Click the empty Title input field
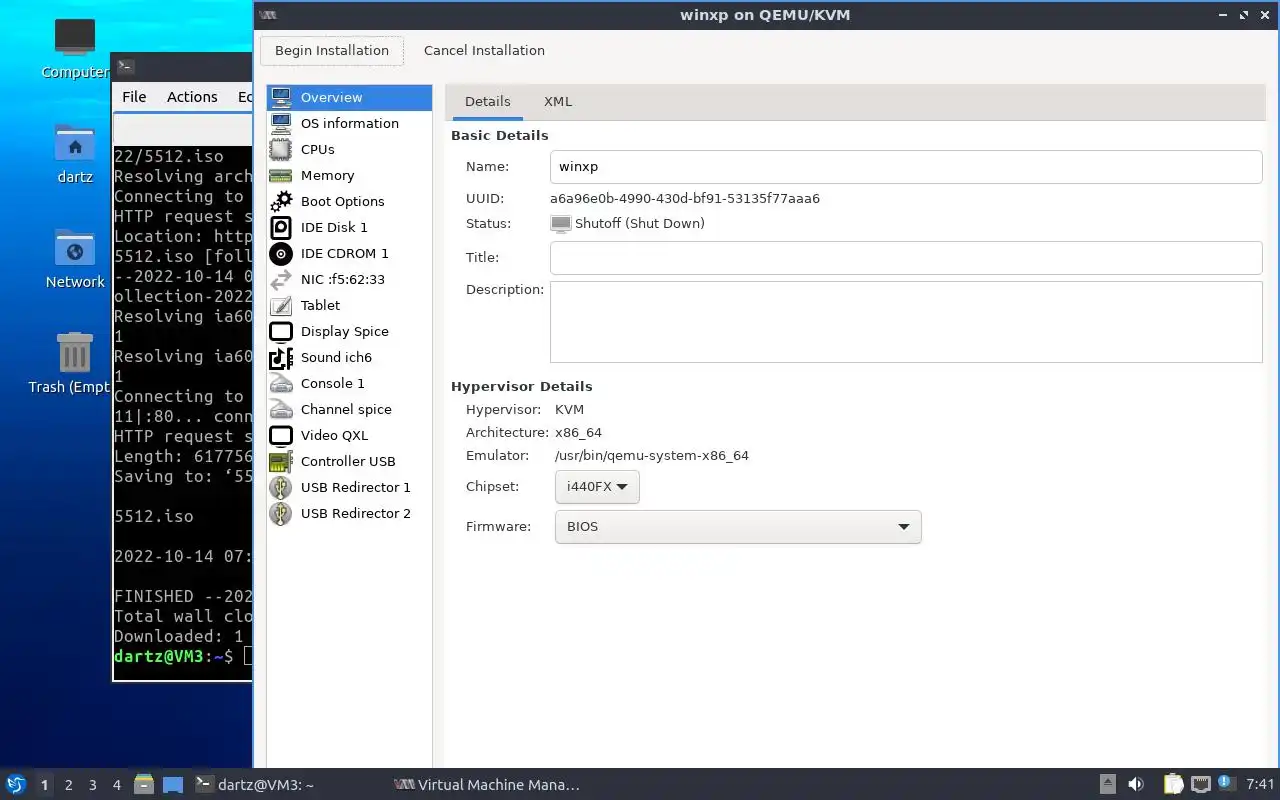The width and height of the screenshot is (1280, 800). tap(906, 258)
